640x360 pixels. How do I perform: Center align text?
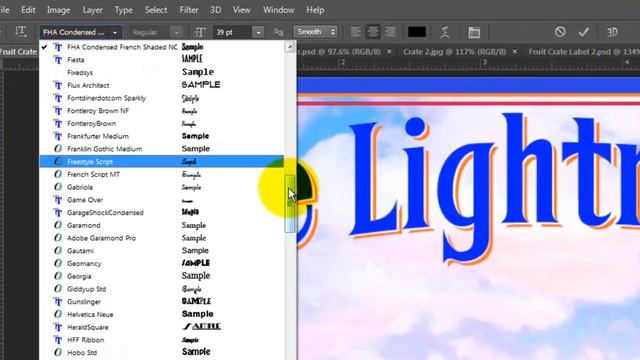click(x=373, y=32)
